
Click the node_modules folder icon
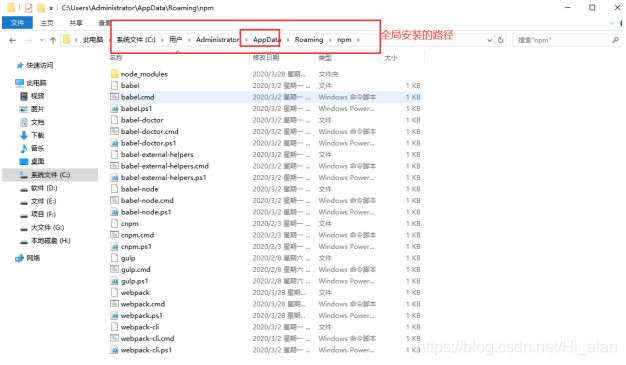pyautogui.click(x=114, y=74)
